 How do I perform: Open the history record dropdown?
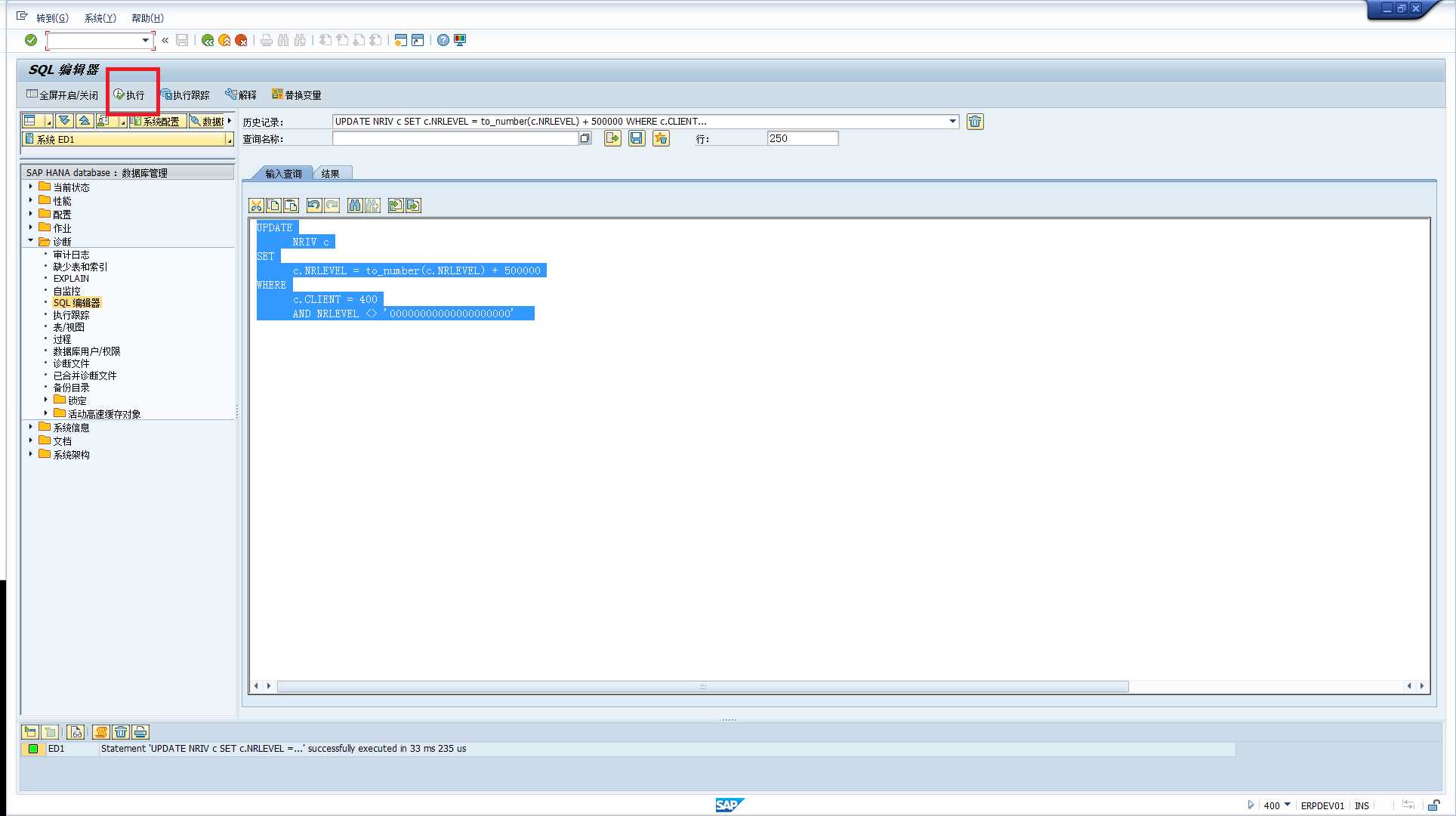(x=953, y=122)
